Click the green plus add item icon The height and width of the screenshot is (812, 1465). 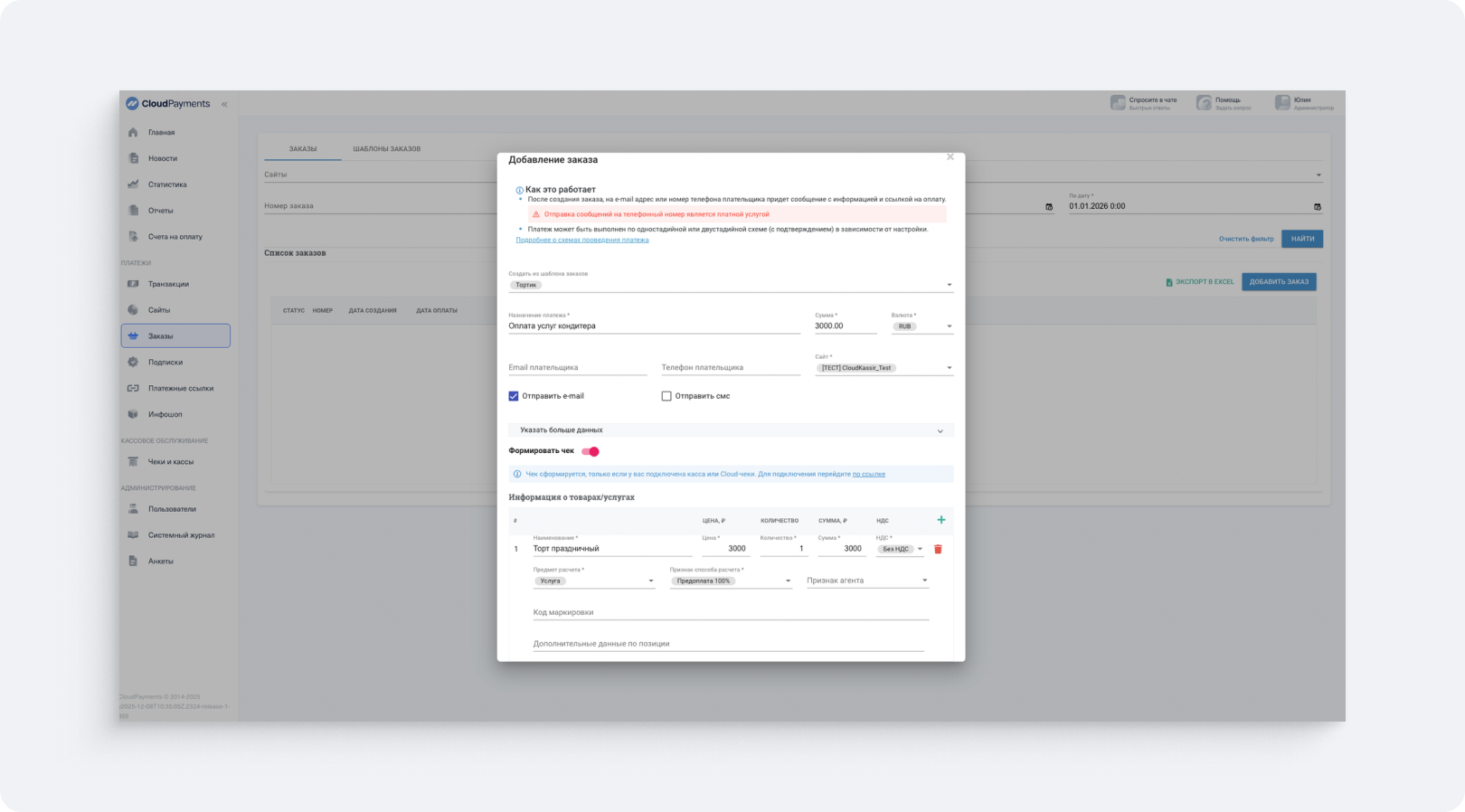940,520
